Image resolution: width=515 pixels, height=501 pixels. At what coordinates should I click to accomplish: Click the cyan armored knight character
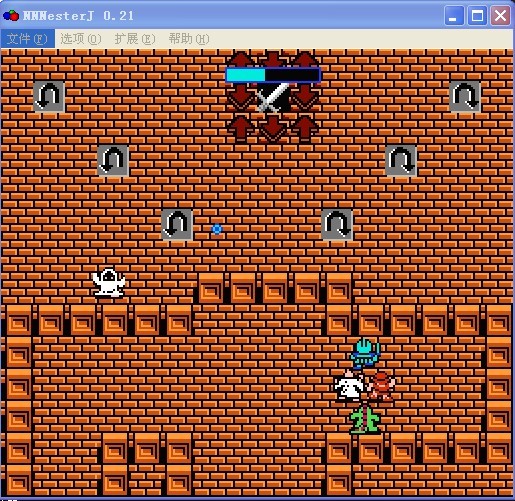pos(365,354)
